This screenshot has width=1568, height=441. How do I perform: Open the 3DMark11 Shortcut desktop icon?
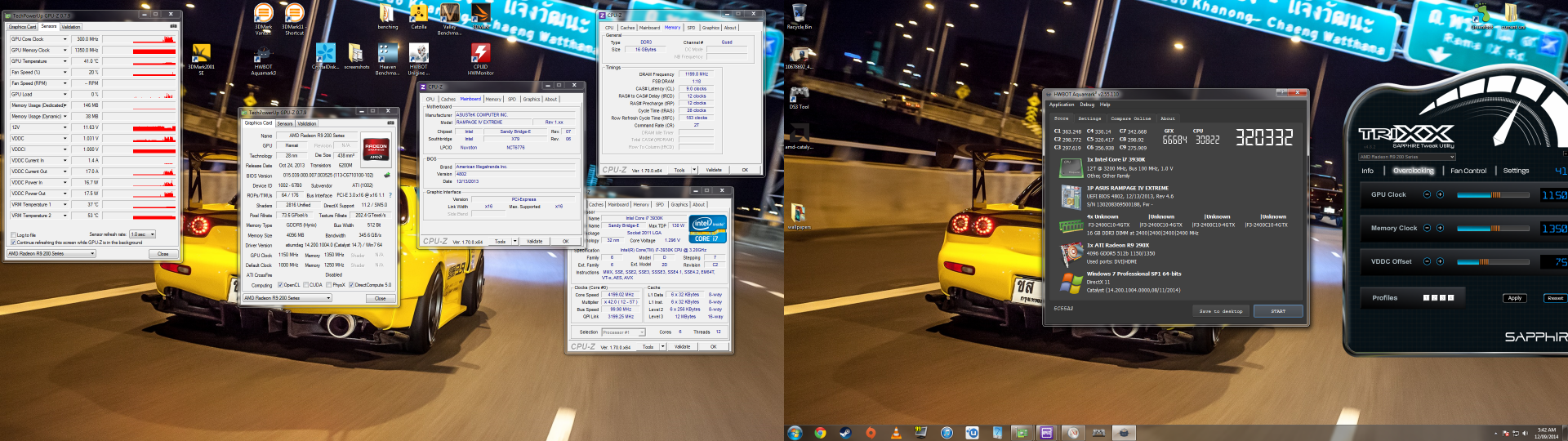click(294, 20)
